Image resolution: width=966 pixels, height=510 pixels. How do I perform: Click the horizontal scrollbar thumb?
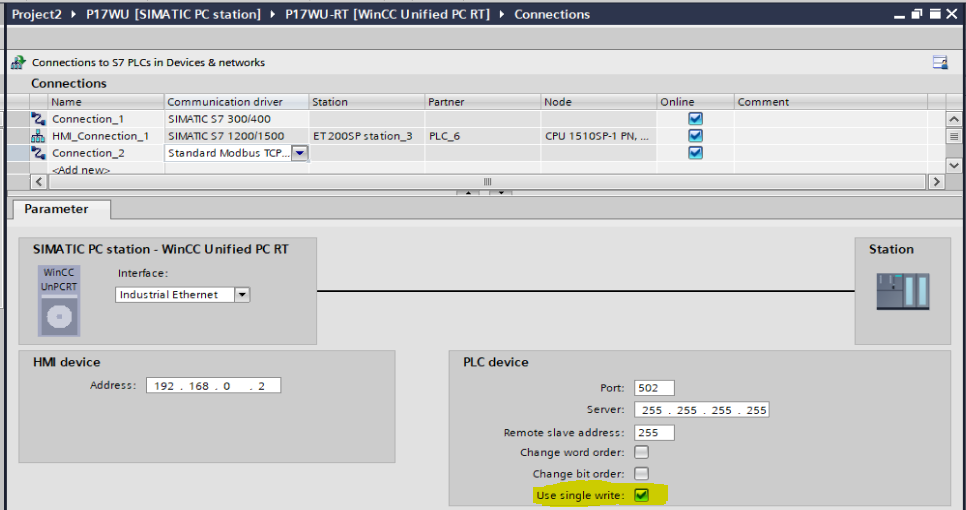pos(487,182)
